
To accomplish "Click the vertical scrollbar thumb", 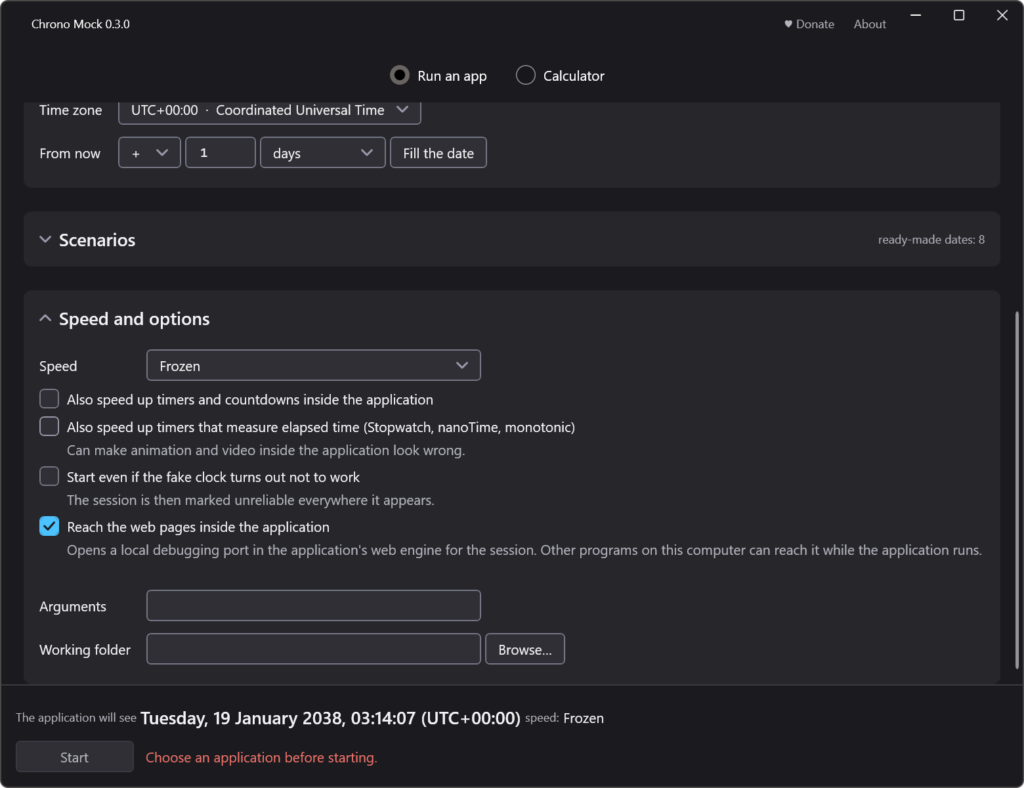I will [x=1017, y=490].
